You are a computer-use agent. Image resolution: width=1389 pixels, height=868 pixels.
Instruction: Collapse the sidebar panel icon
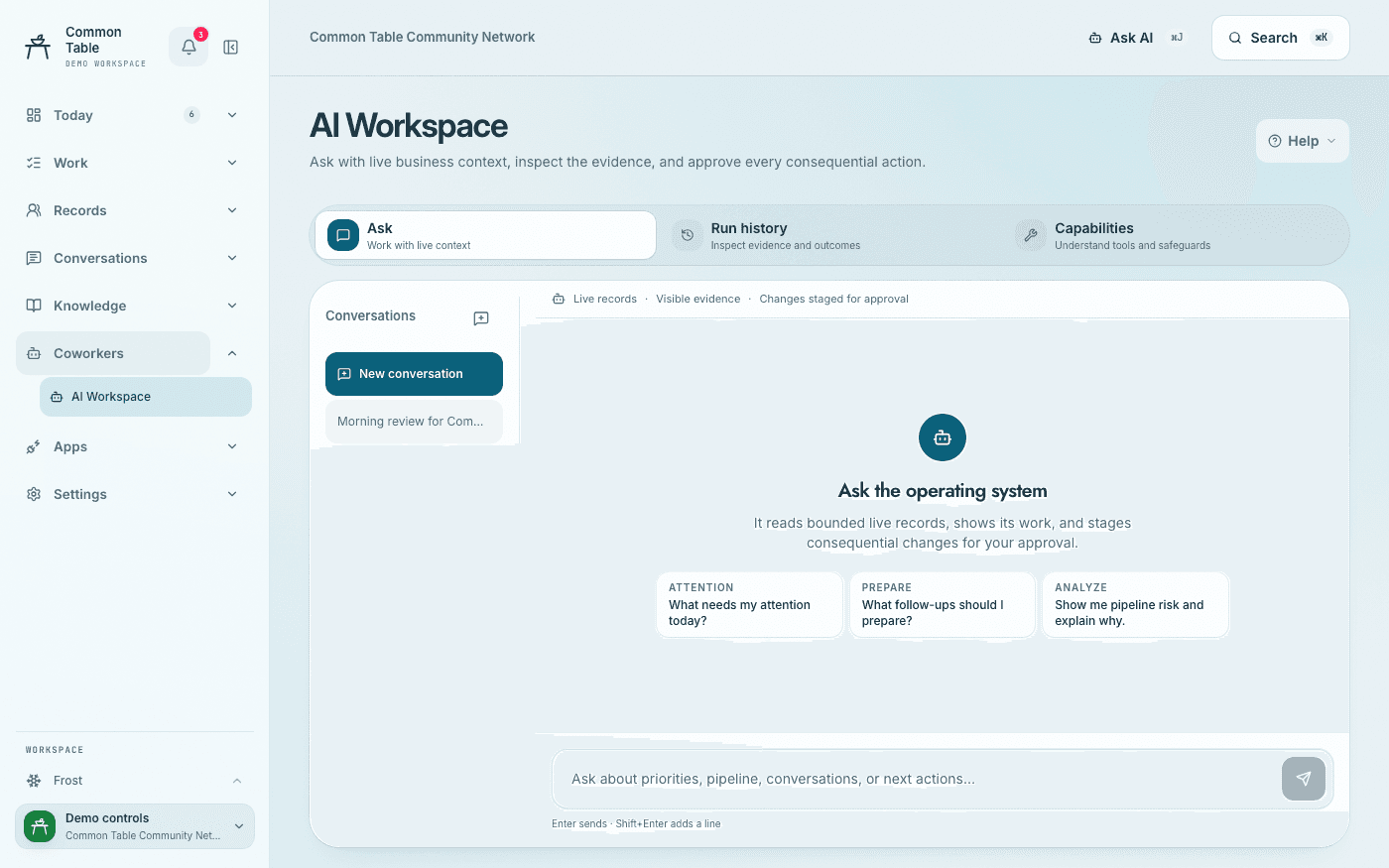click(x=231, y=47)
